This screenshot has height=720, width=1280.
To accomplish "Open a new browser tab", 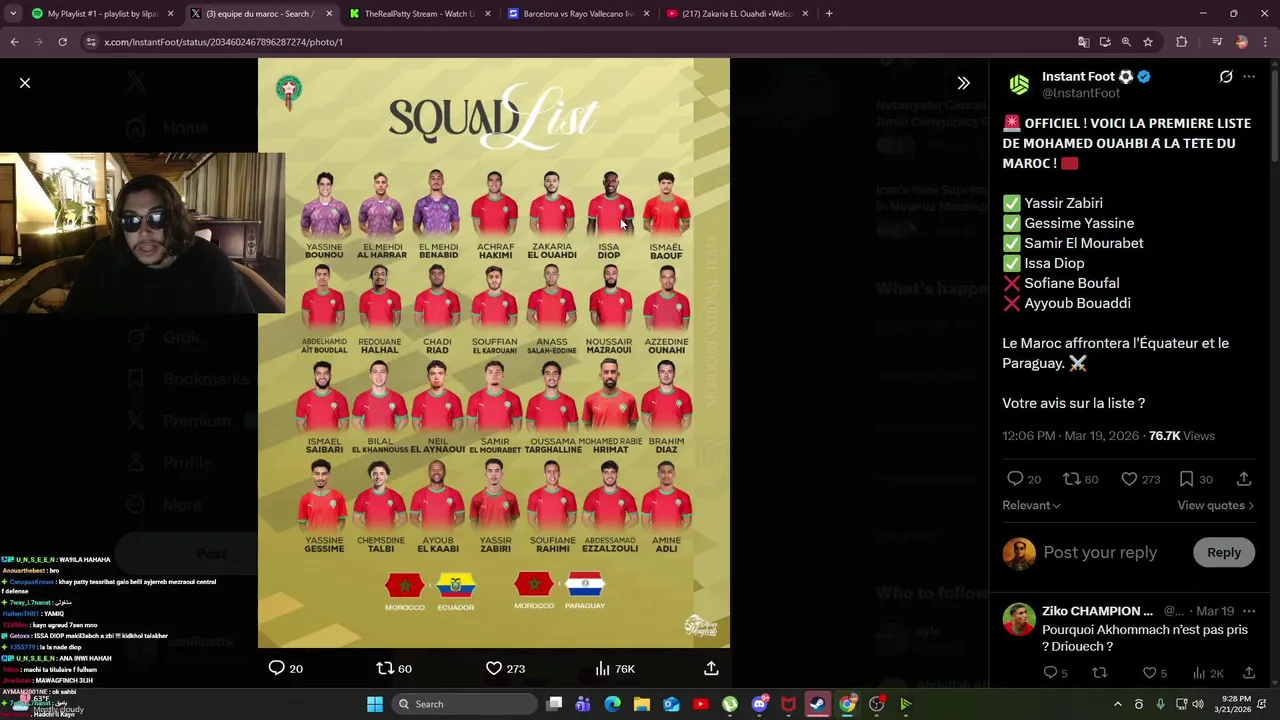I will (829, 14).
